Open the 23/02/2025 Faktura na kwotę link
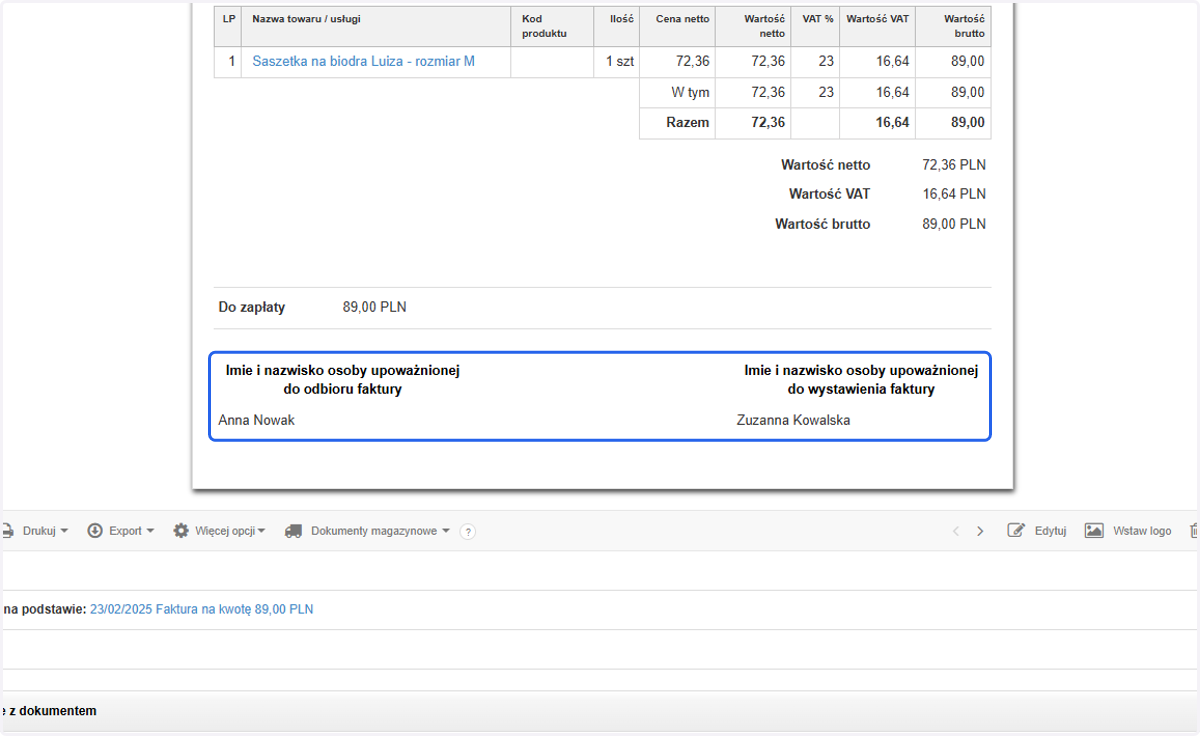Viewport: 1200px width, 736px height. tap(201, 609)
